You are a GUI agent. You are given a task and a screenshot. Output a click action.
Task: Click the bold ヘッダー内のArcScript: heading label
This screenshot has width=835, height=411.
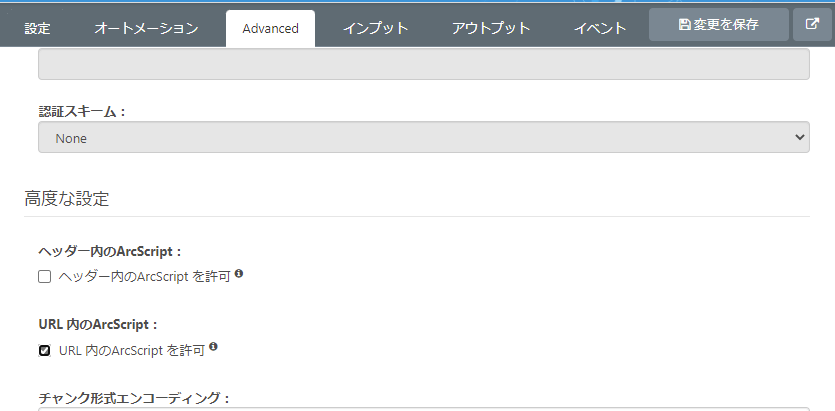pos(110,252)
